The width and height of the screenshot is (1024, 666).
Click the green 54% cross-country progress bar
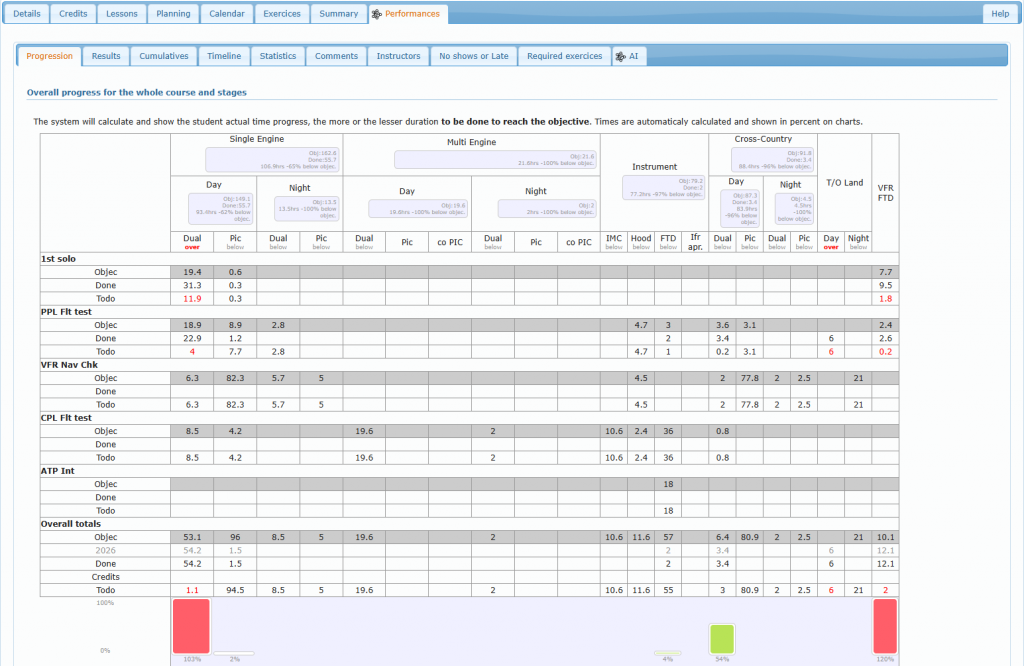(722, 639)
